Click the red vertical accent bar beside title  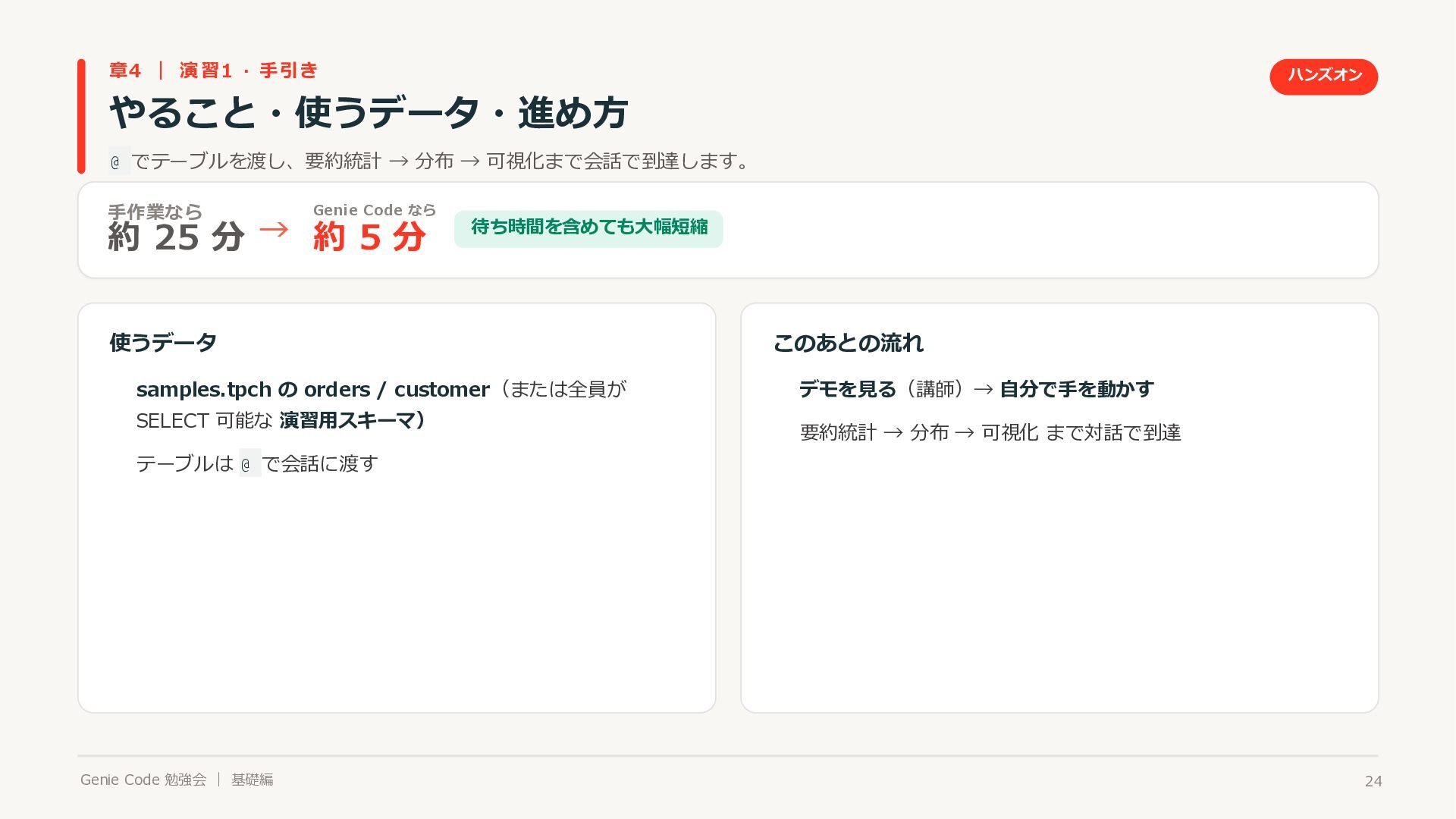[x=81, y=116]
